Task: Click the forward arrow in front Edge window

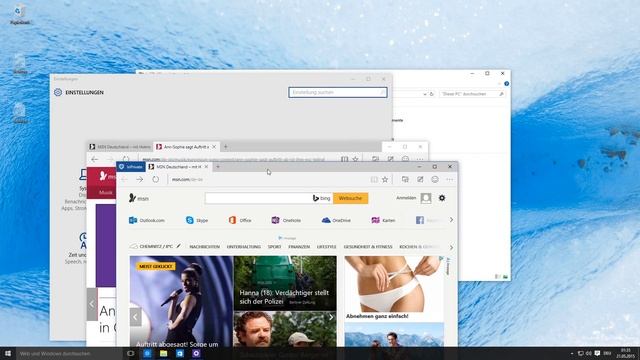Action: pyautogui.click(x=140, y=180)
